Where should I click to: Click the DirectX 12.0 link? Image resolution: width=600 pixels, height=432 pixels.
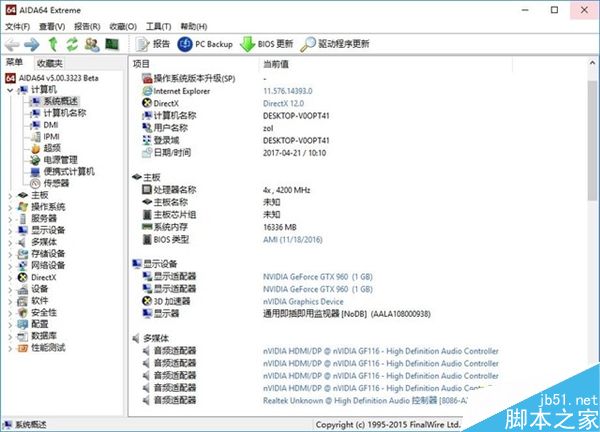(284, 103)
